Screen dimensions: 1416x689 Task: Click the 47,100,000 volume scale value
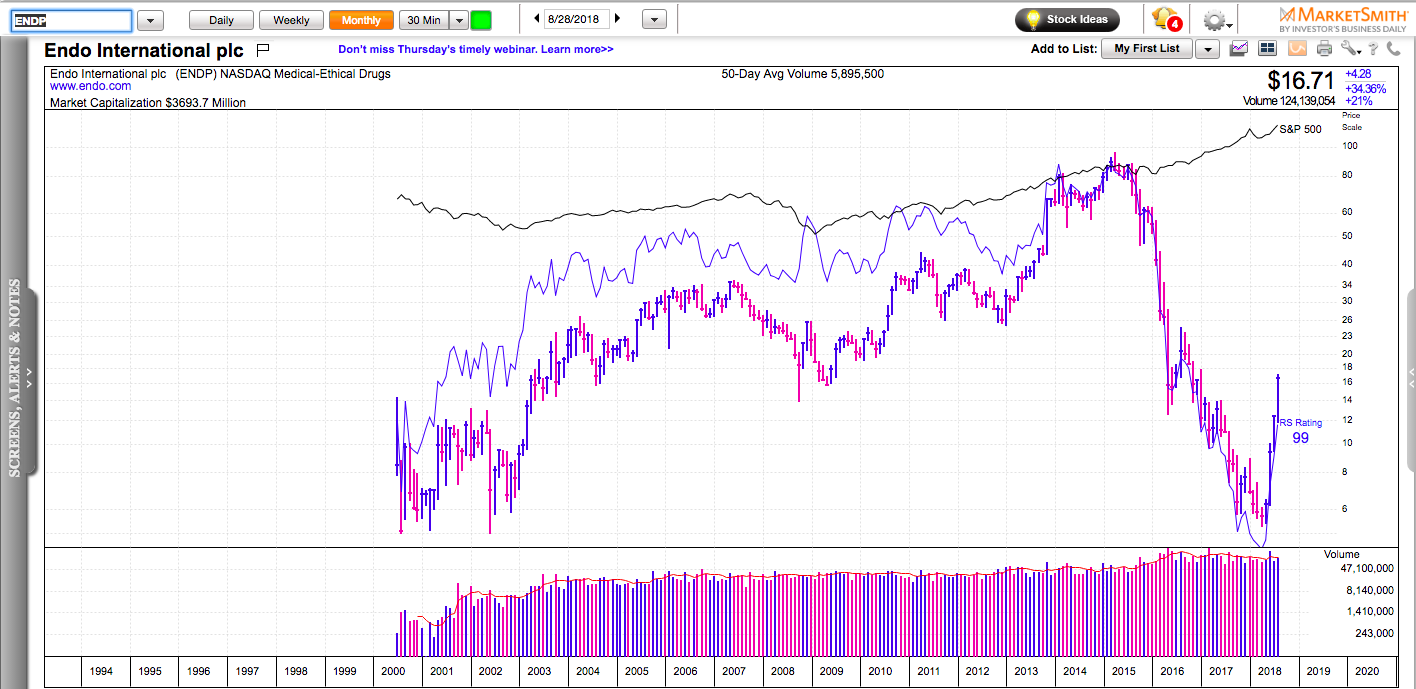(x=1366, y=568)
